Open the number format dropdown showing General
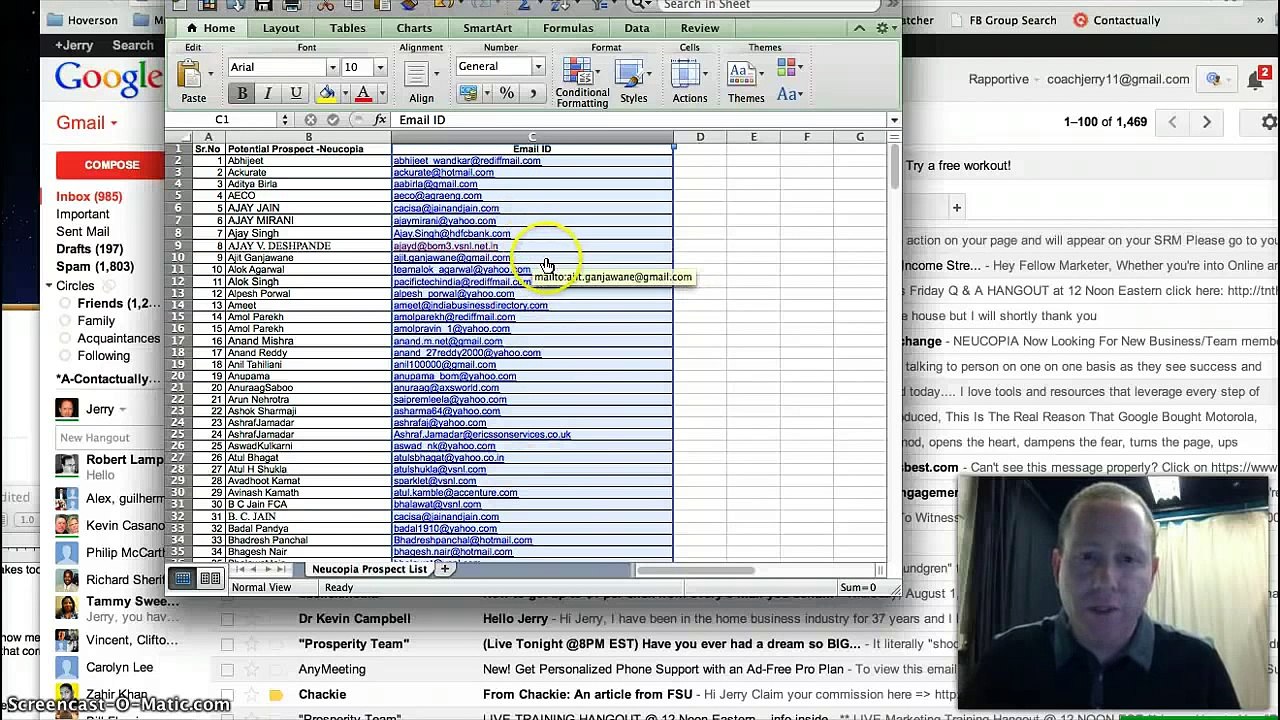This screenshot has width=1280, height=720. pos(538,67)
